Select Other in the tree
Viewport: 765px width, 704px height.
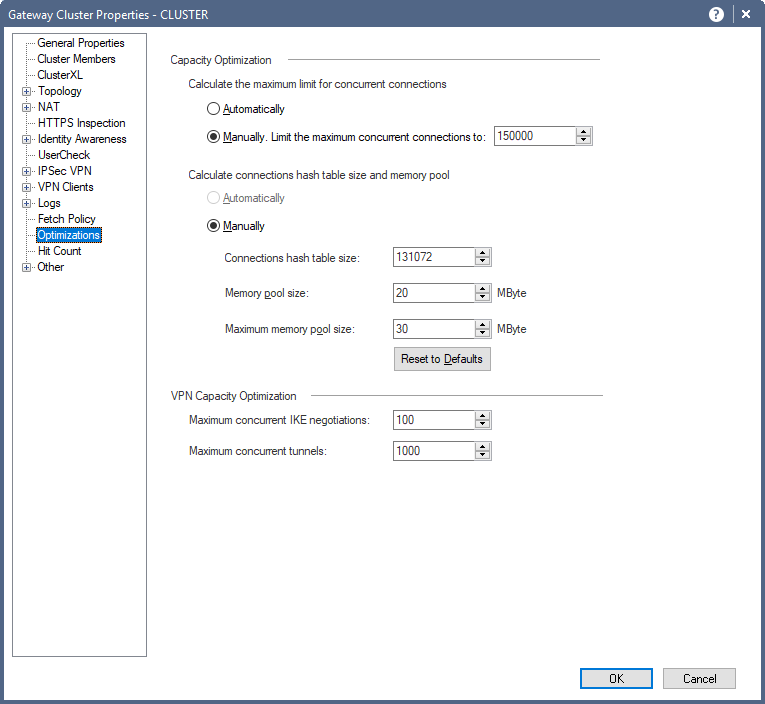coord(51,267)
